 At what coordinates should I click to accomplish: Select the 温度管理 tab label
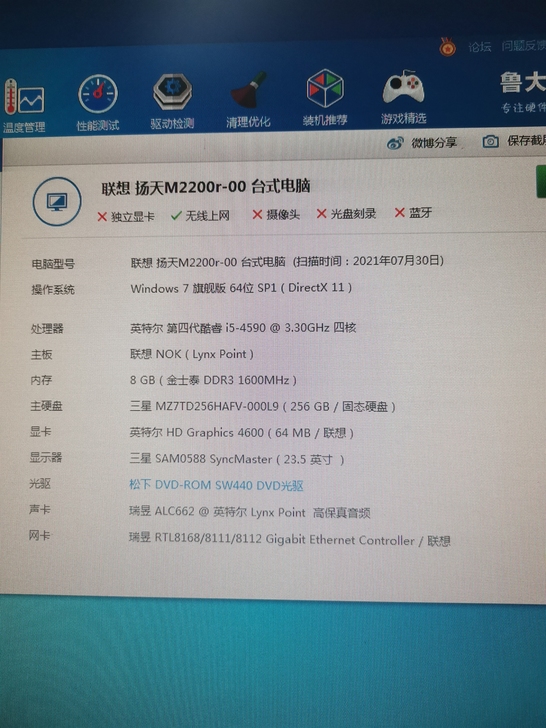point(24,127)
